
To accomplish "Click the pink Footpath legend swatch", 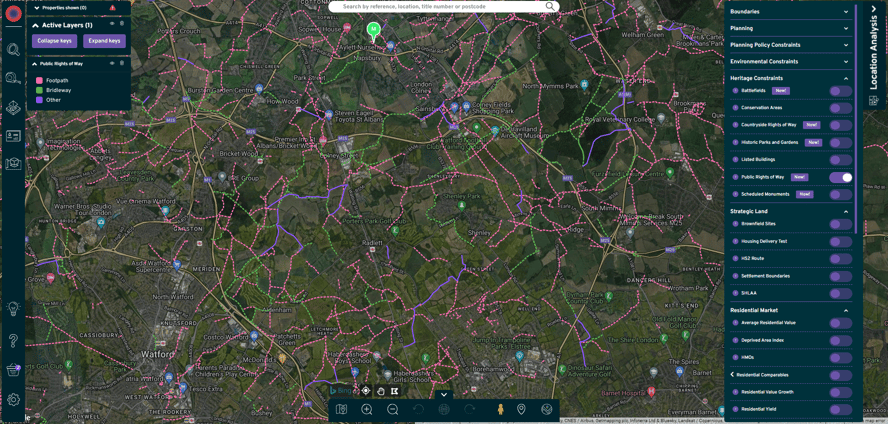I will click(40, 81).
